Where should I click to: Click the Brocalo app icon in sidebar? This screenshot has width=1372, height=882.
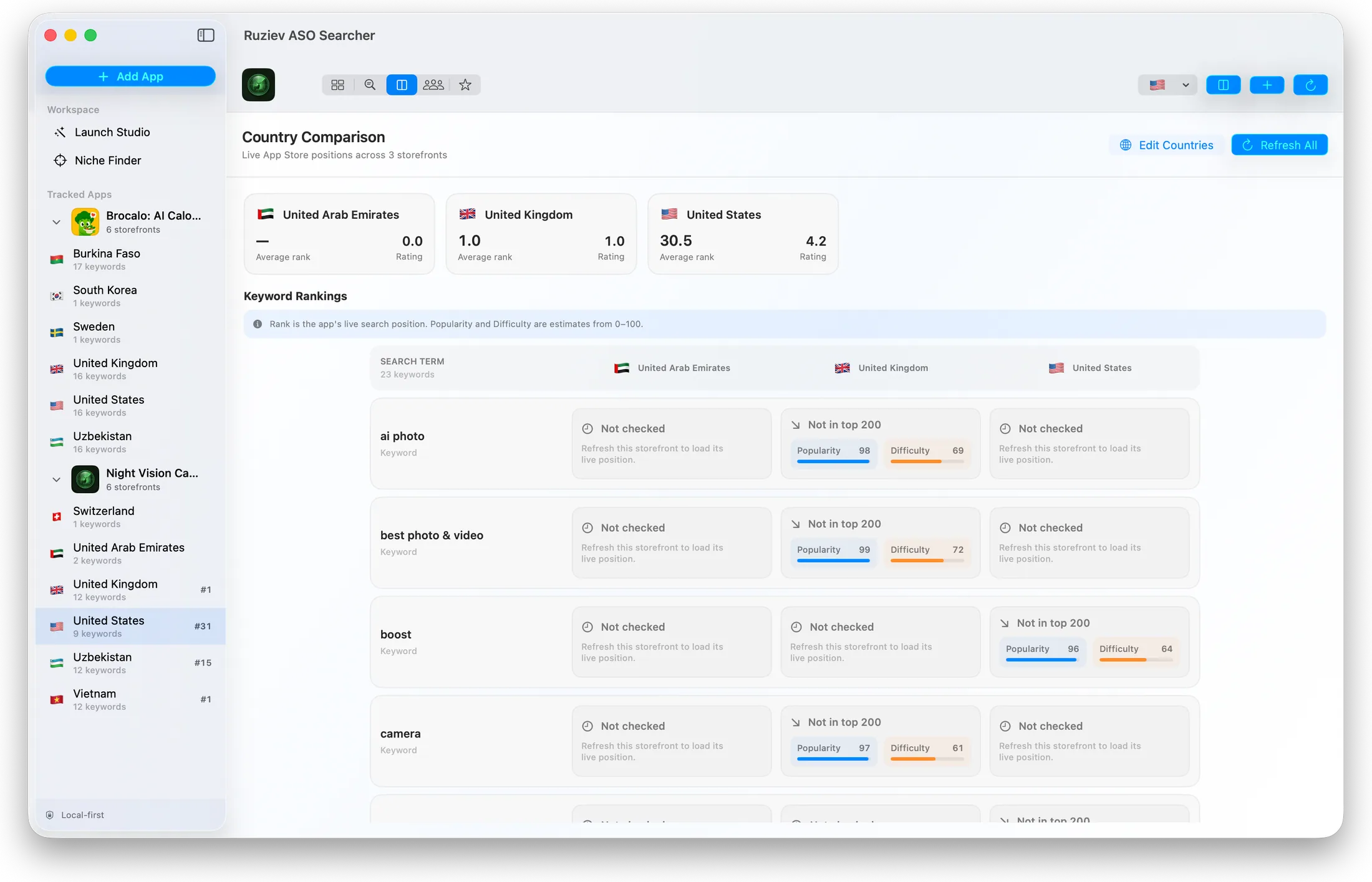point(85,222)
